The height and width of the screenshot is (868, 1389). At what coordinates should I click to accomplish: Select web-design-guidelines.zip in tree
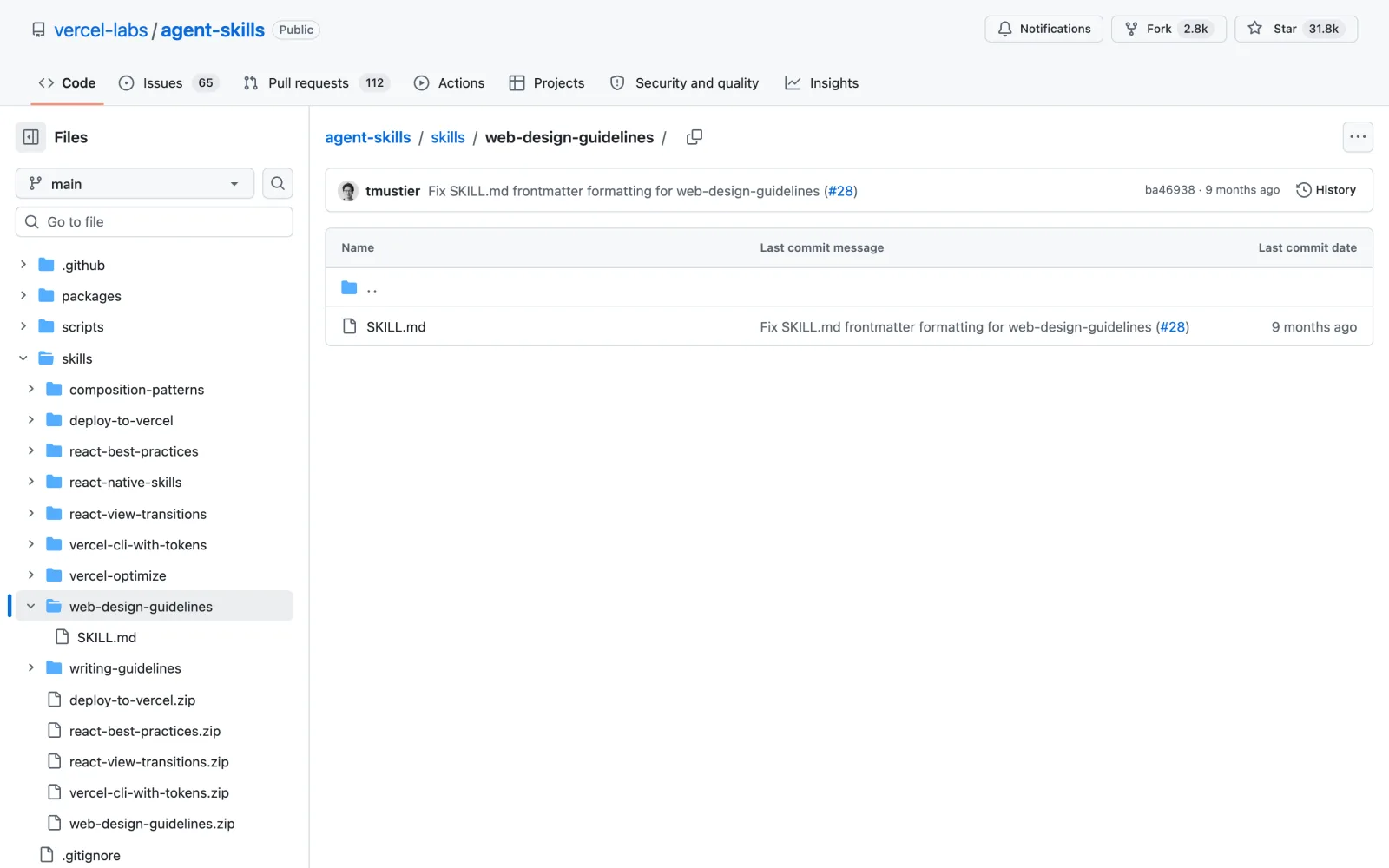point(152,824)
